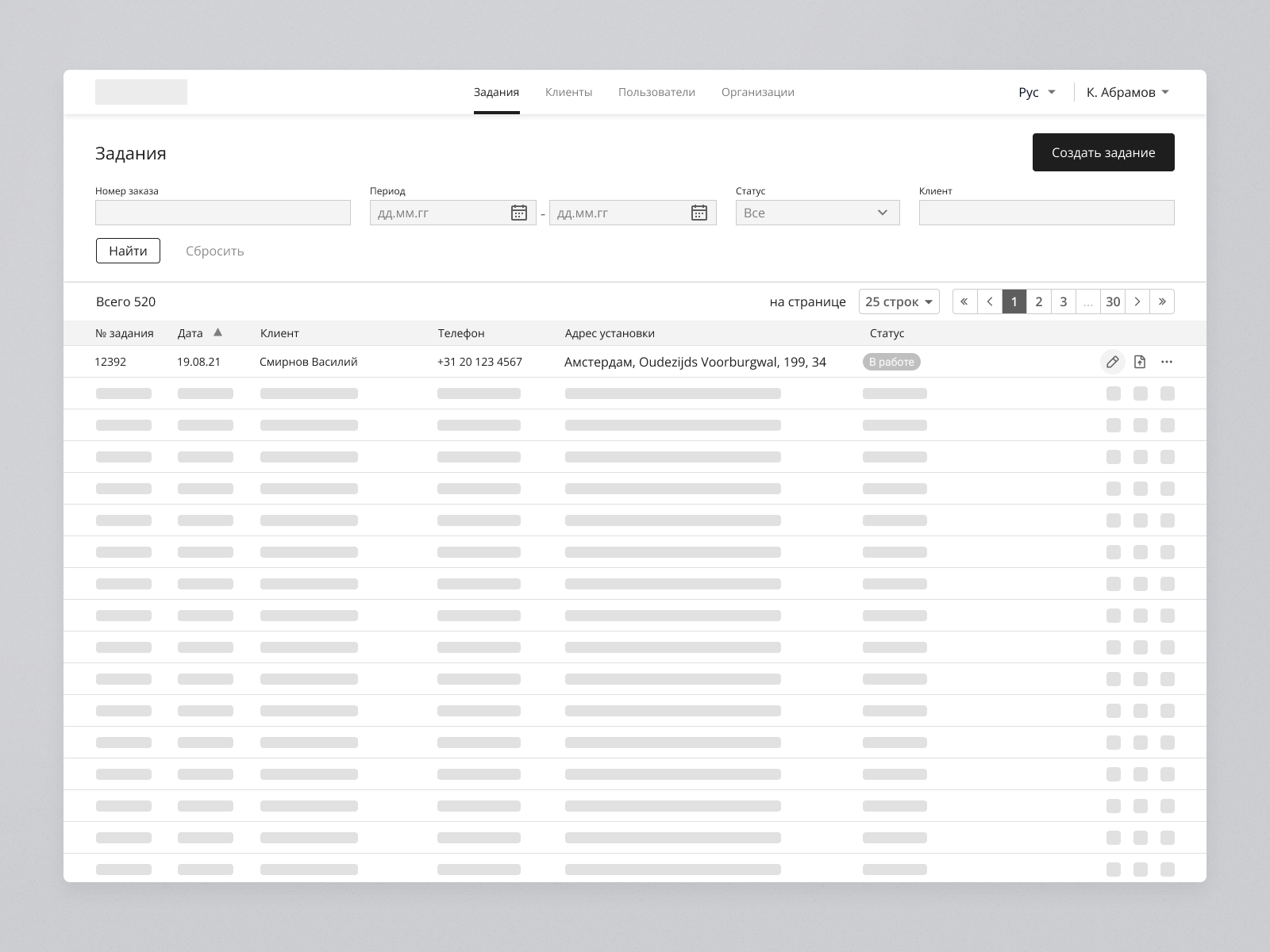This screenshot has width=1270, height=952.
Task: Open the start date calendar picker
Action: [519, 213]
